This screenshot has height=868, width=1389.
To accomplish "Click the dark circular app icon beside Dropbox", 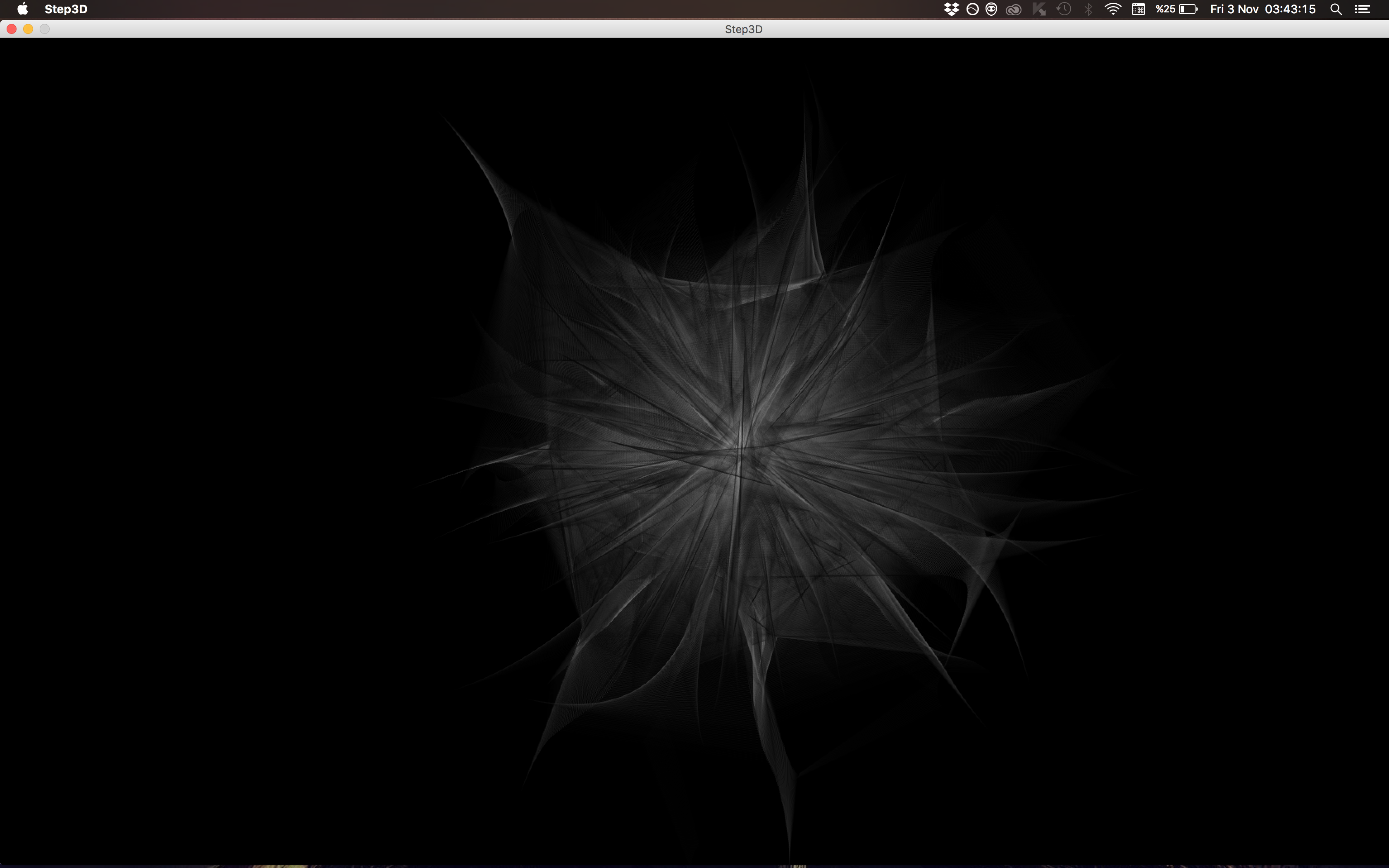I will coord(972,9).
